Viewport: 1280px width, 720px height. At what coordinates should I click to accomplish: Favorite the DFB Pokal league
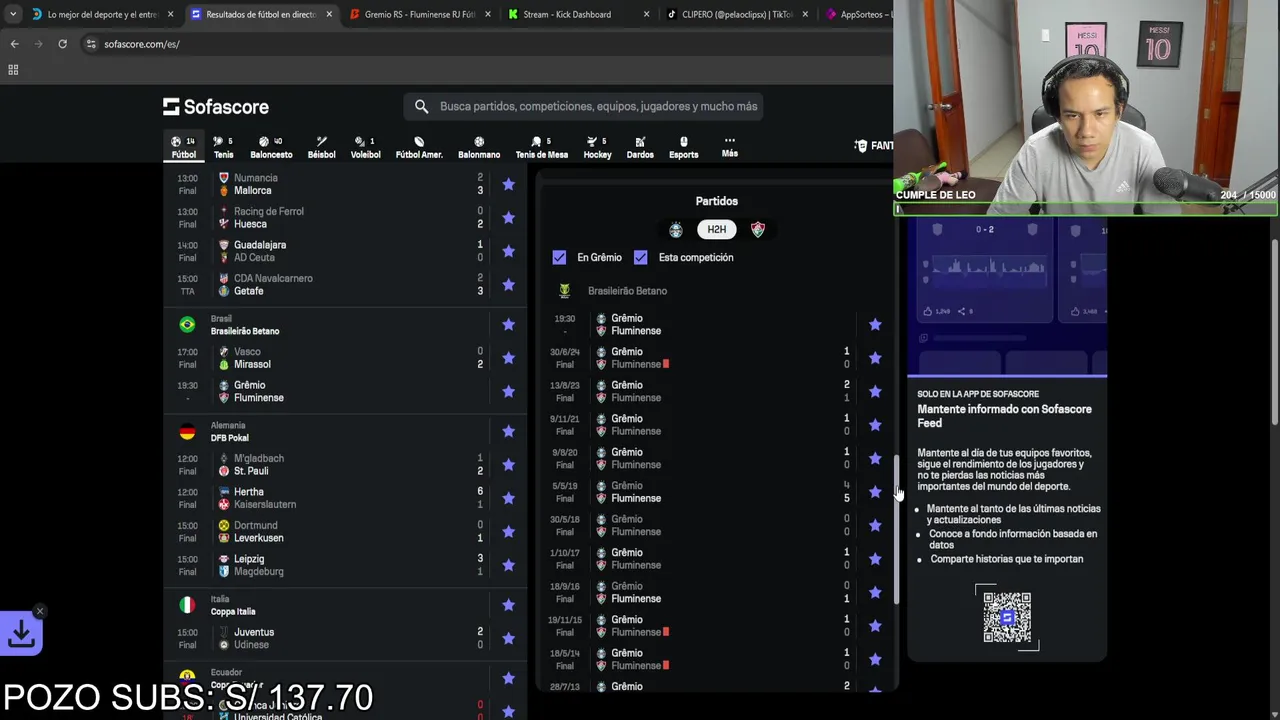508,431
